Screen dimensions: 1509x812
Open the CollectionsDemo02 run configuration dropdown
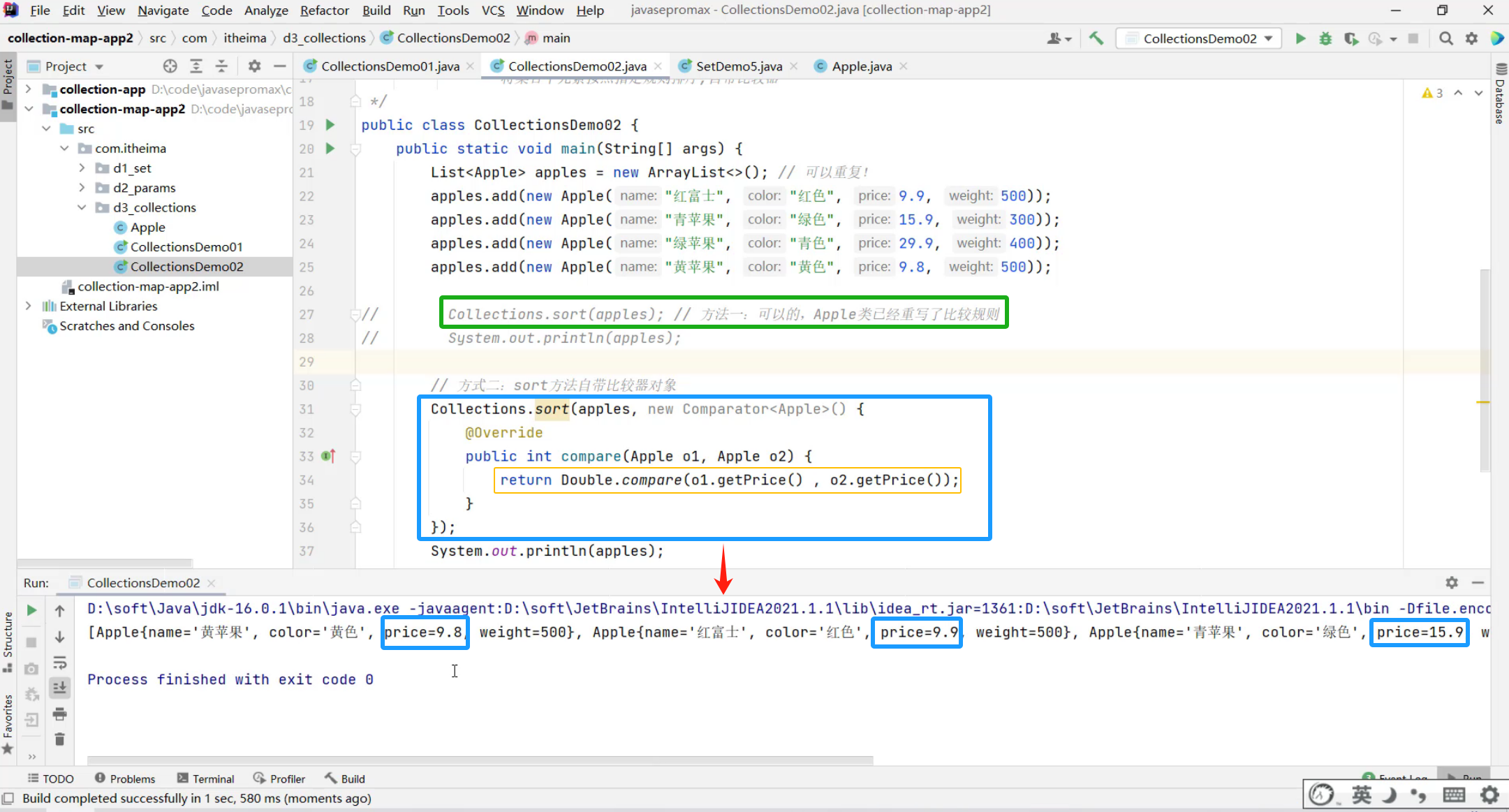(1199, 38)
